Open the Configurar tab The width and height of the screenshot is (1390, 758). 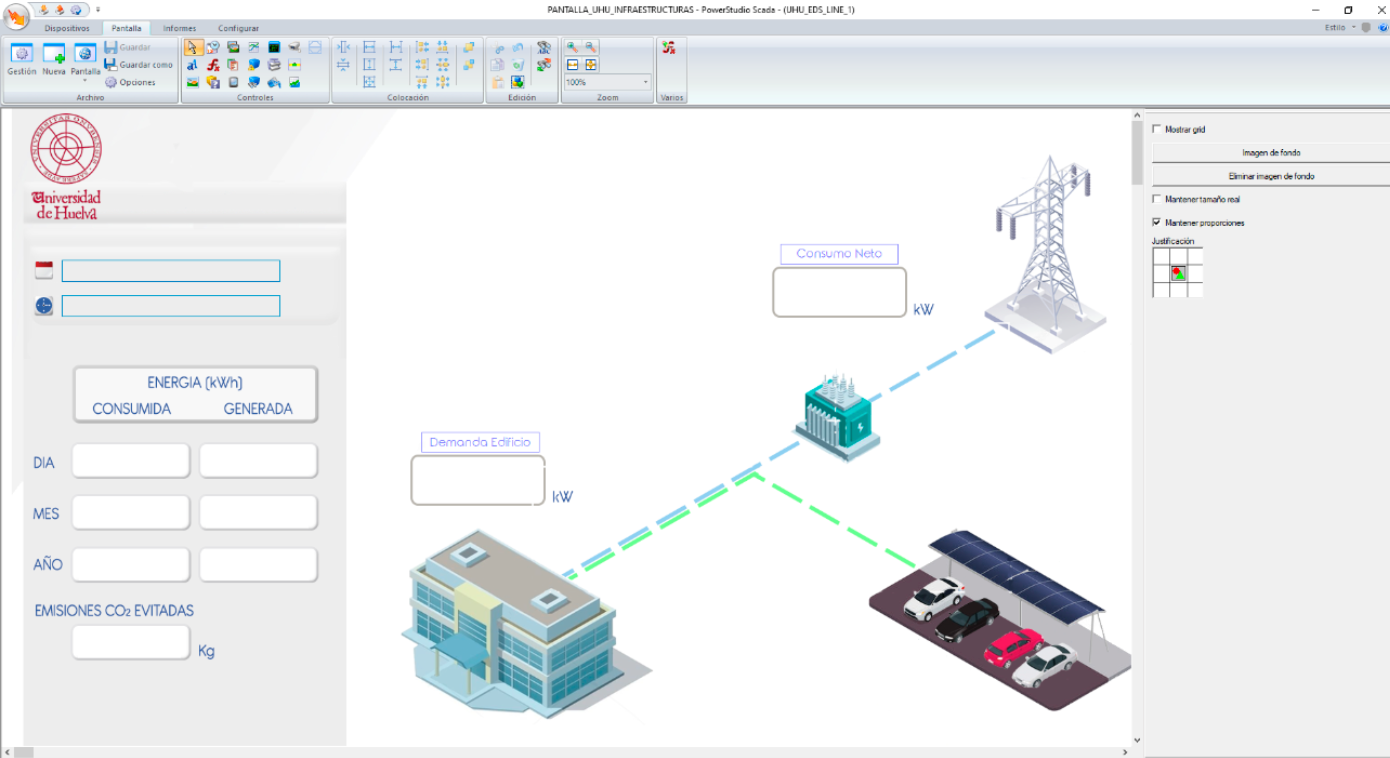tap(238, 28)
